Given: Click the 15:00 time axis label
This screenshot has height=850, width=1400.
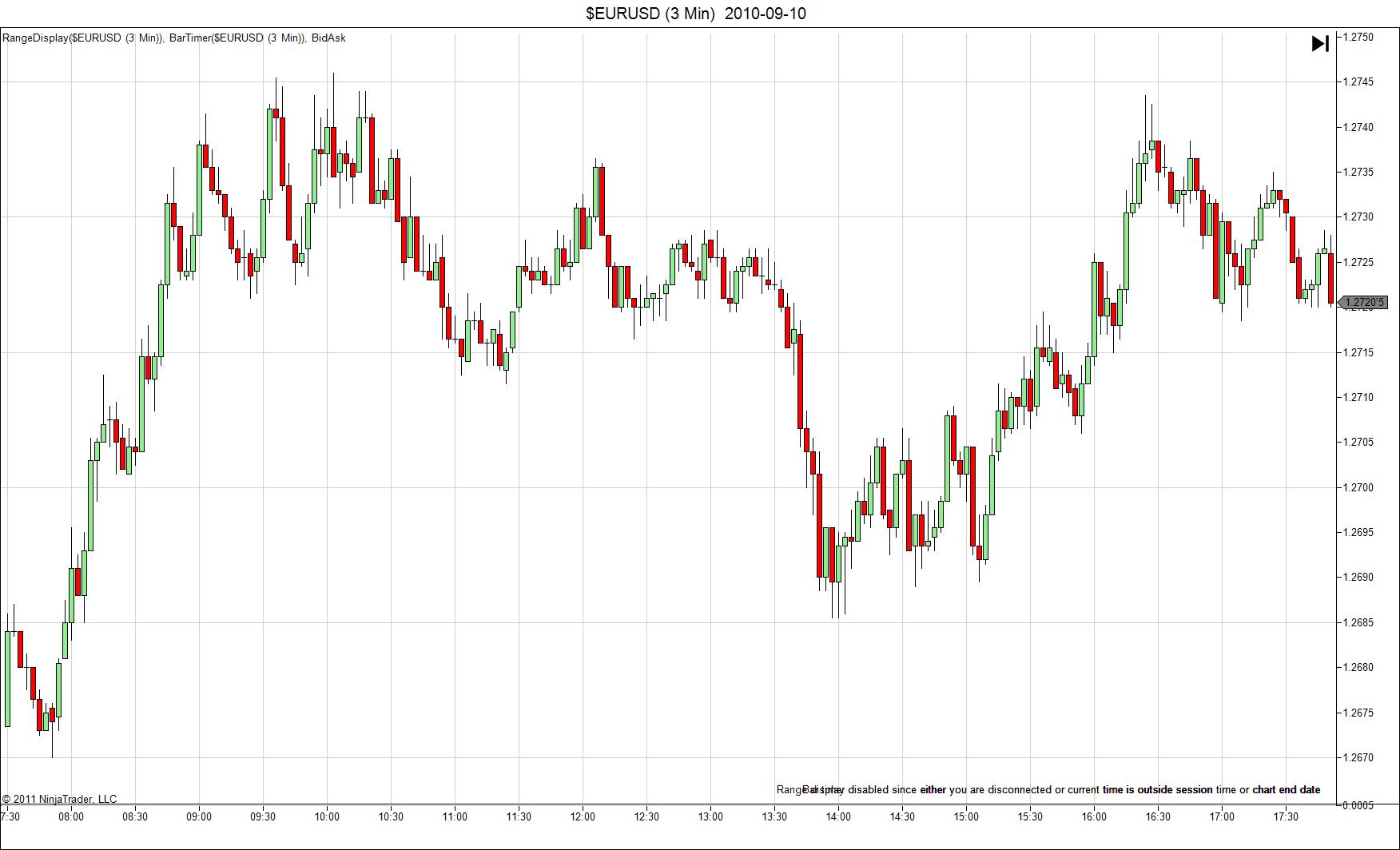Looking at the screenshot, I should point(966,816).
